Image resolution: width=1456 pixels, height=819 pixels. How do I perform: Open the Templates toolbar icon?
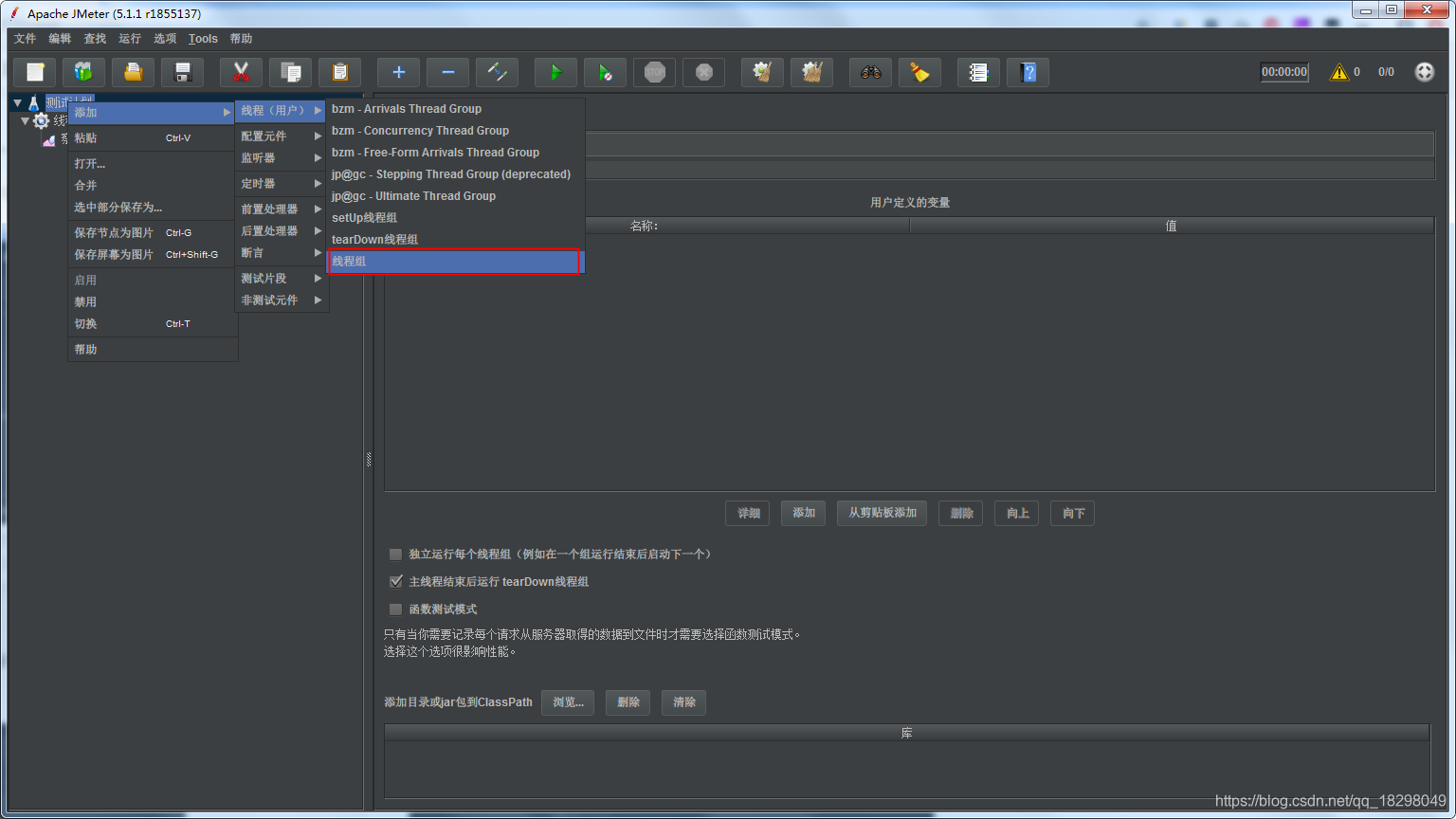[x=84, y=72]
